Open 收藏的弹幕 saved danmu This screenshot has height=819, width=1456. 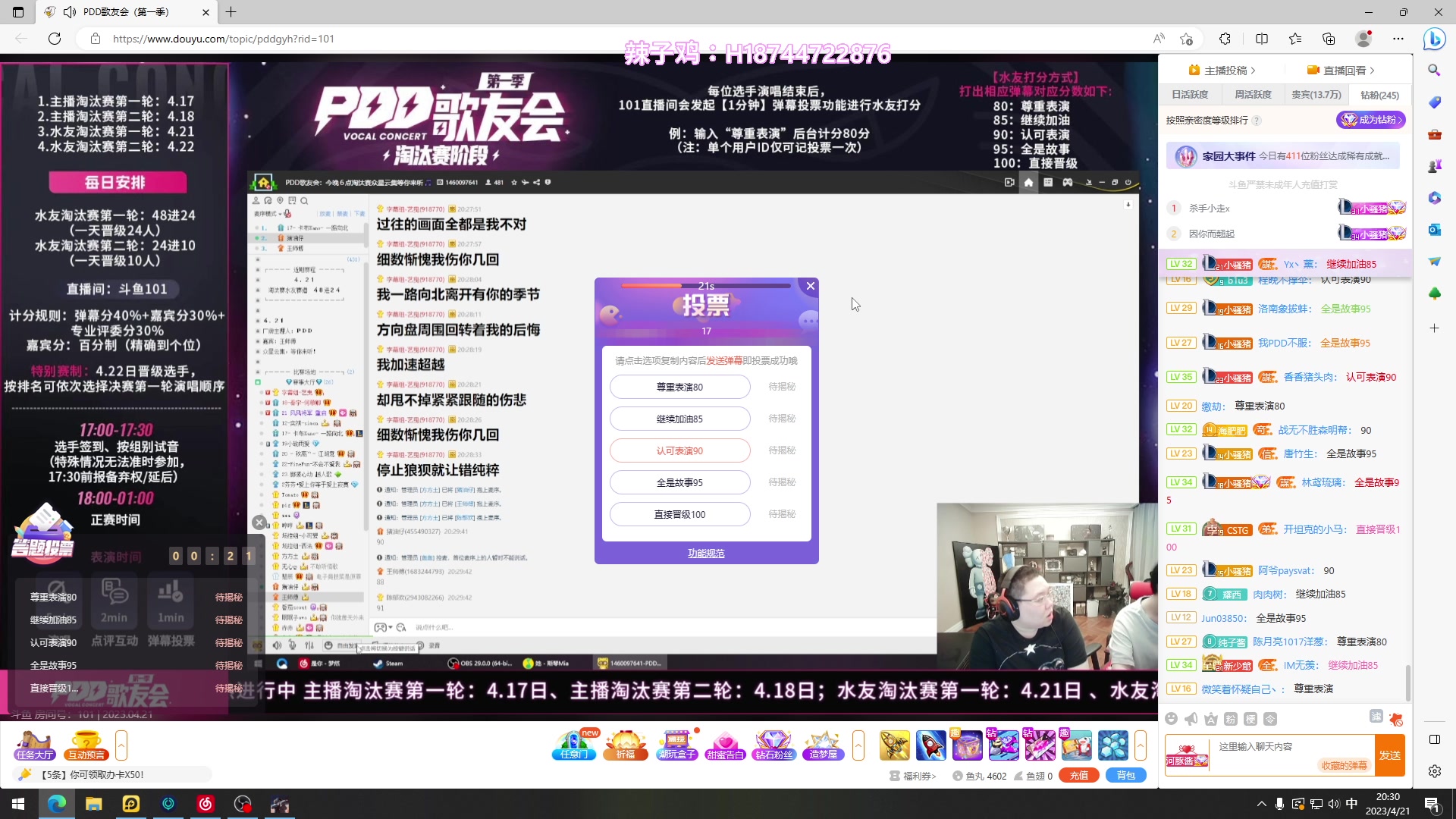tap(1344, 766)
